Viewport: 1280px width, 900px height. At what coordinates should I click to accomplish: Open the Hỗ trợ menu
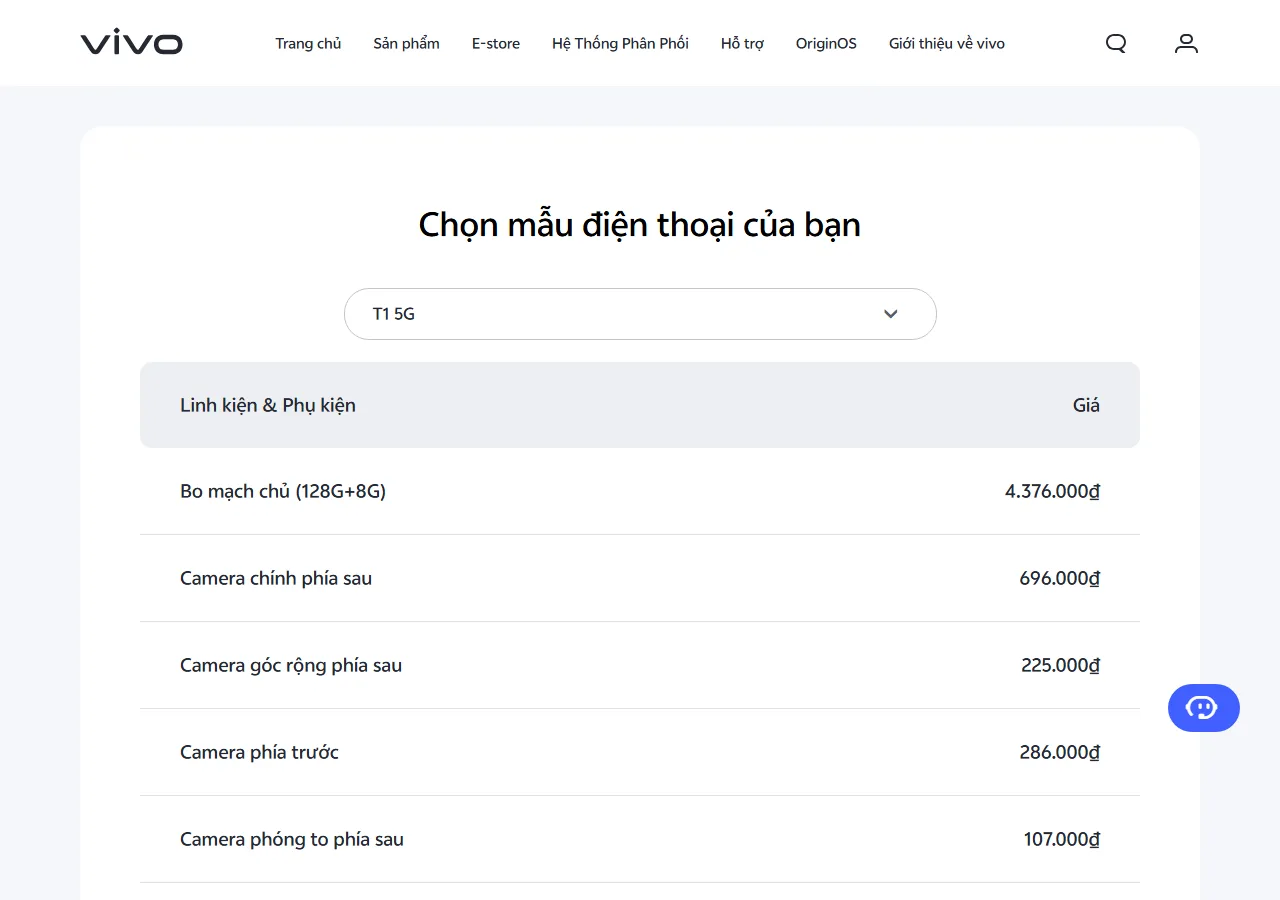point(742,43)
